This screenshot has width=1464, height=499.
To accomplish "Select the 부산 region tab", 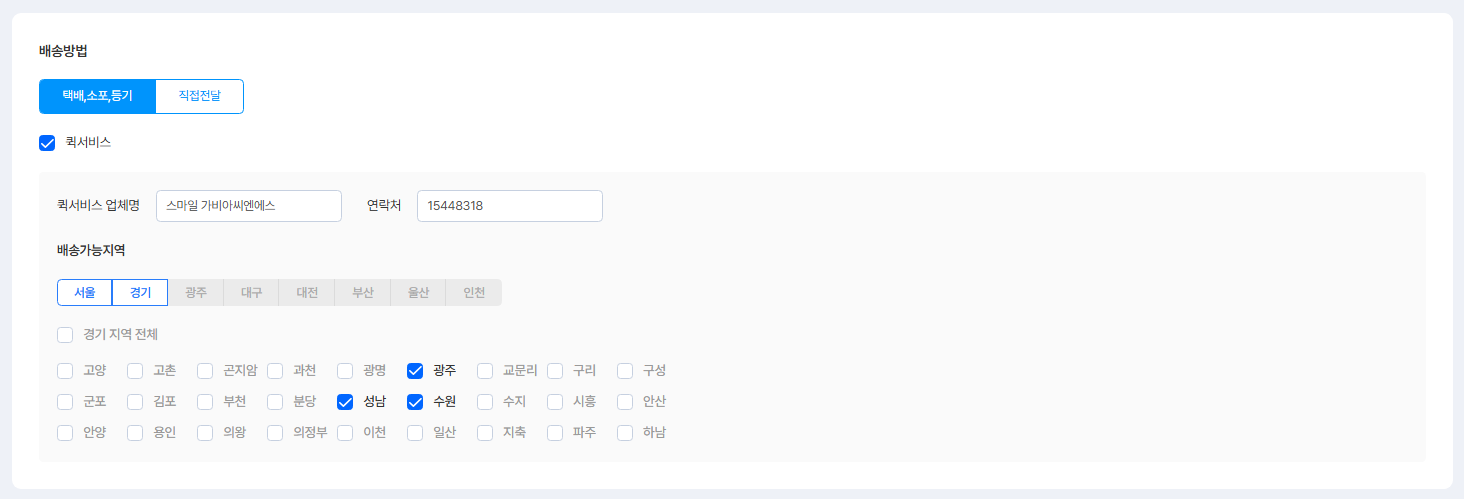I will tap(362, 293).
